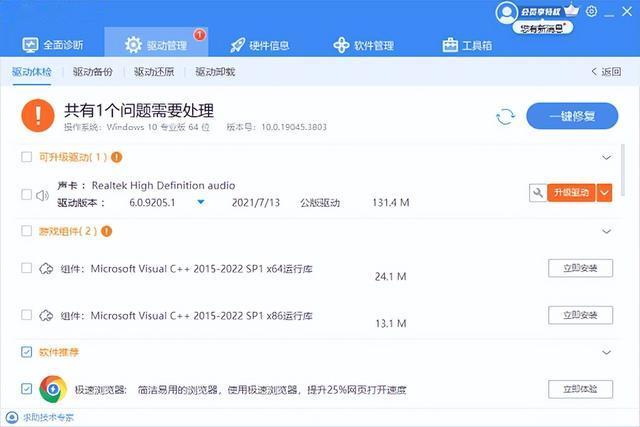
Task: Tick the Visual C++ x86运行库 checkbox
Action: click(27, 315)
